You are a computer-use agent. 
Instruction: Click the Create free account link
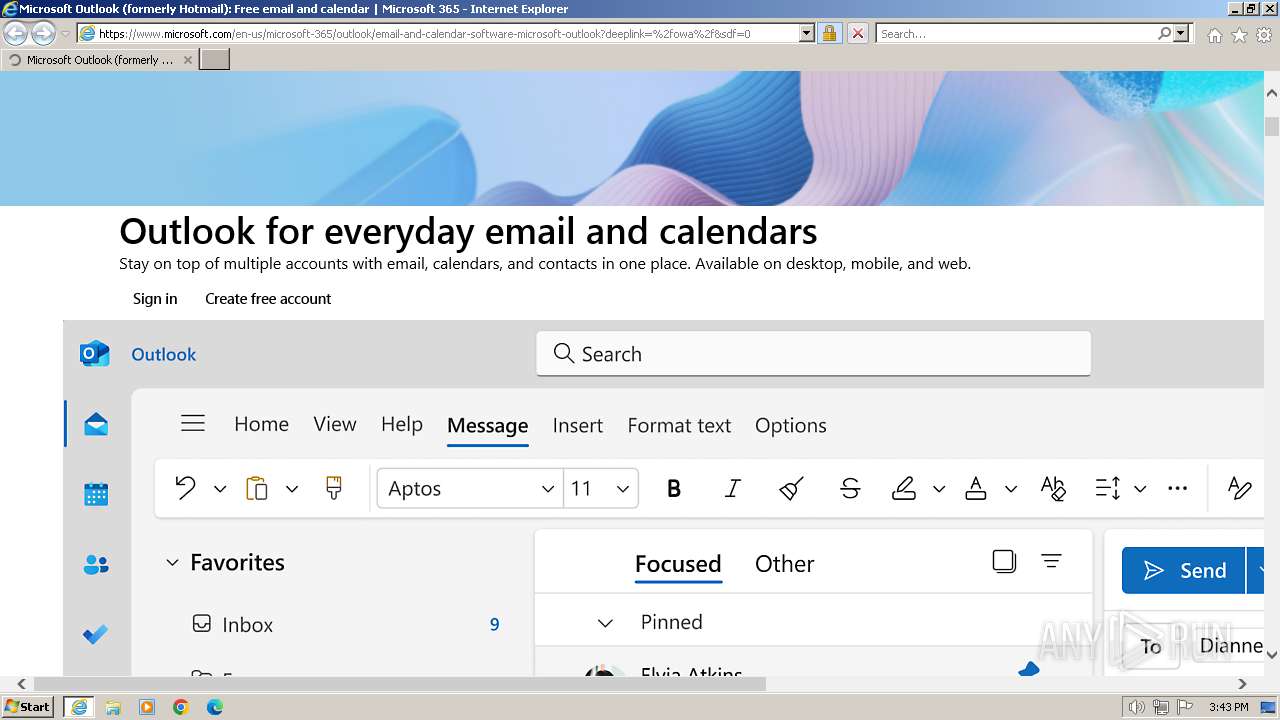pos(268,298)
